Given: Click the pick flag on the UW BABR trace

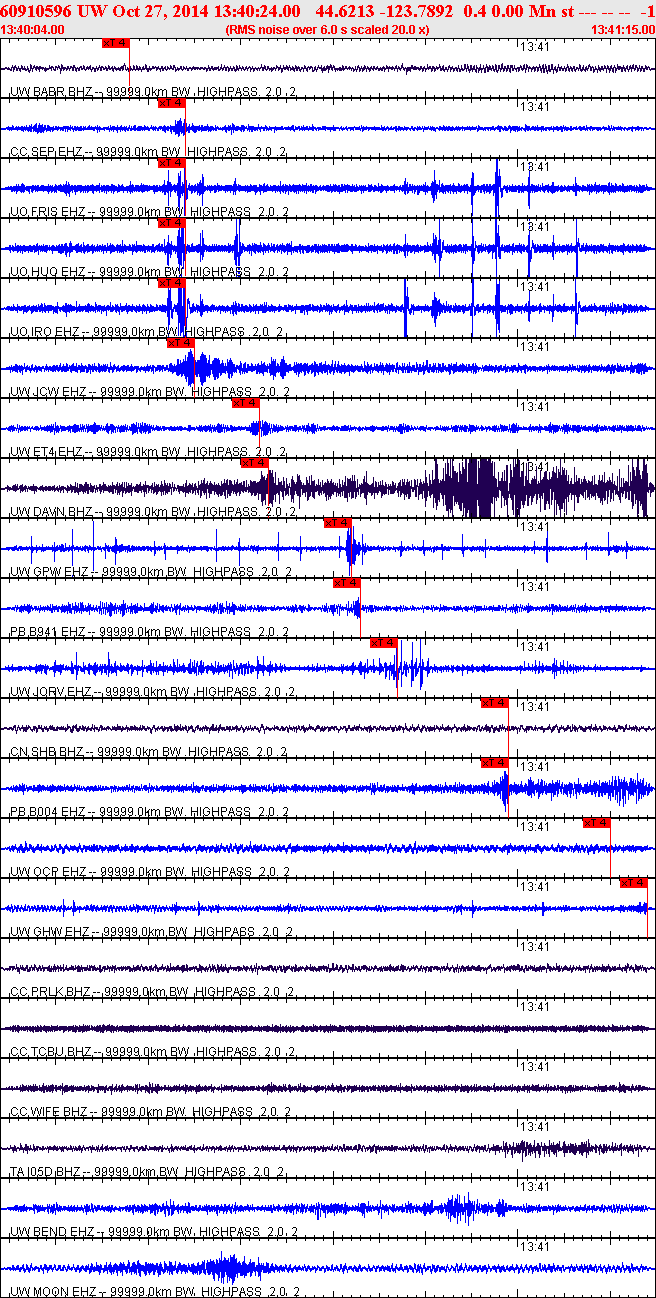Looking at the screenshot, I should coord(115,43).
